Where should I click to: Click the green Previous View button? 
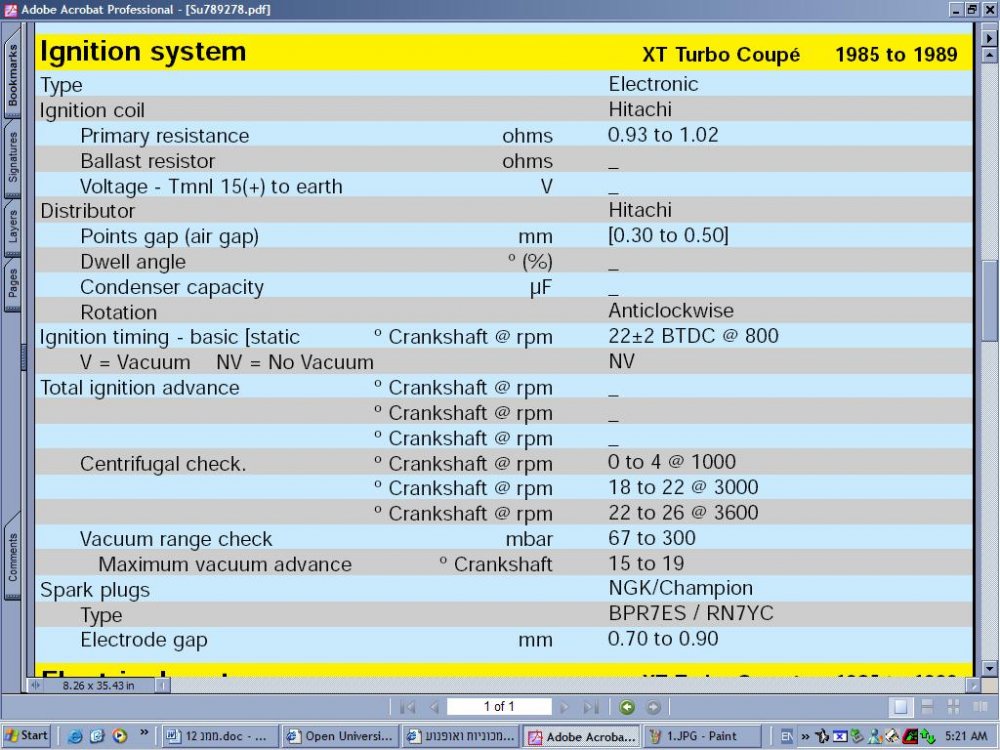(x=627, y=707)
